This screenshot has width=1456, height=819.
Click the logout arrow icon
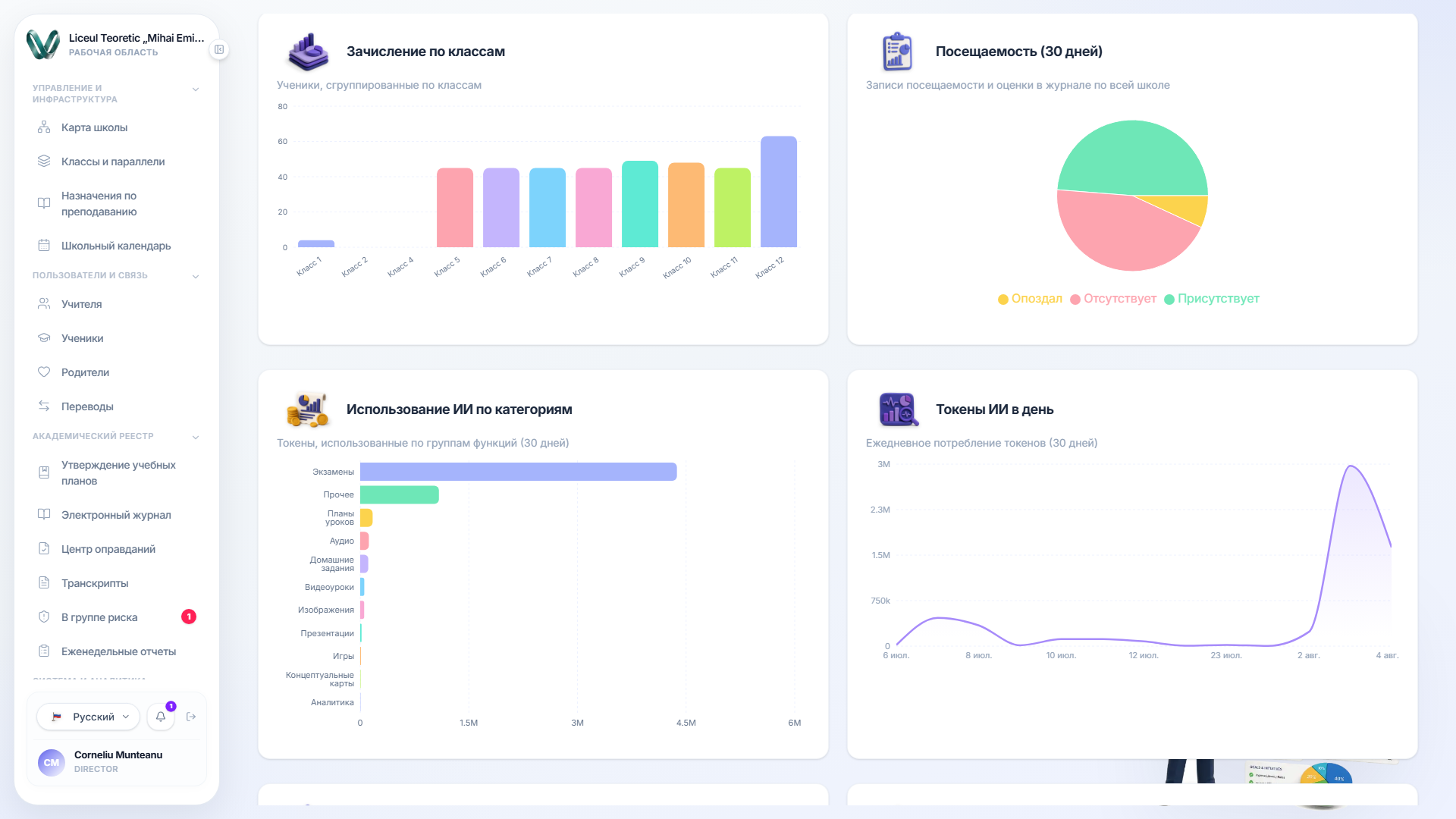(191, 717)
